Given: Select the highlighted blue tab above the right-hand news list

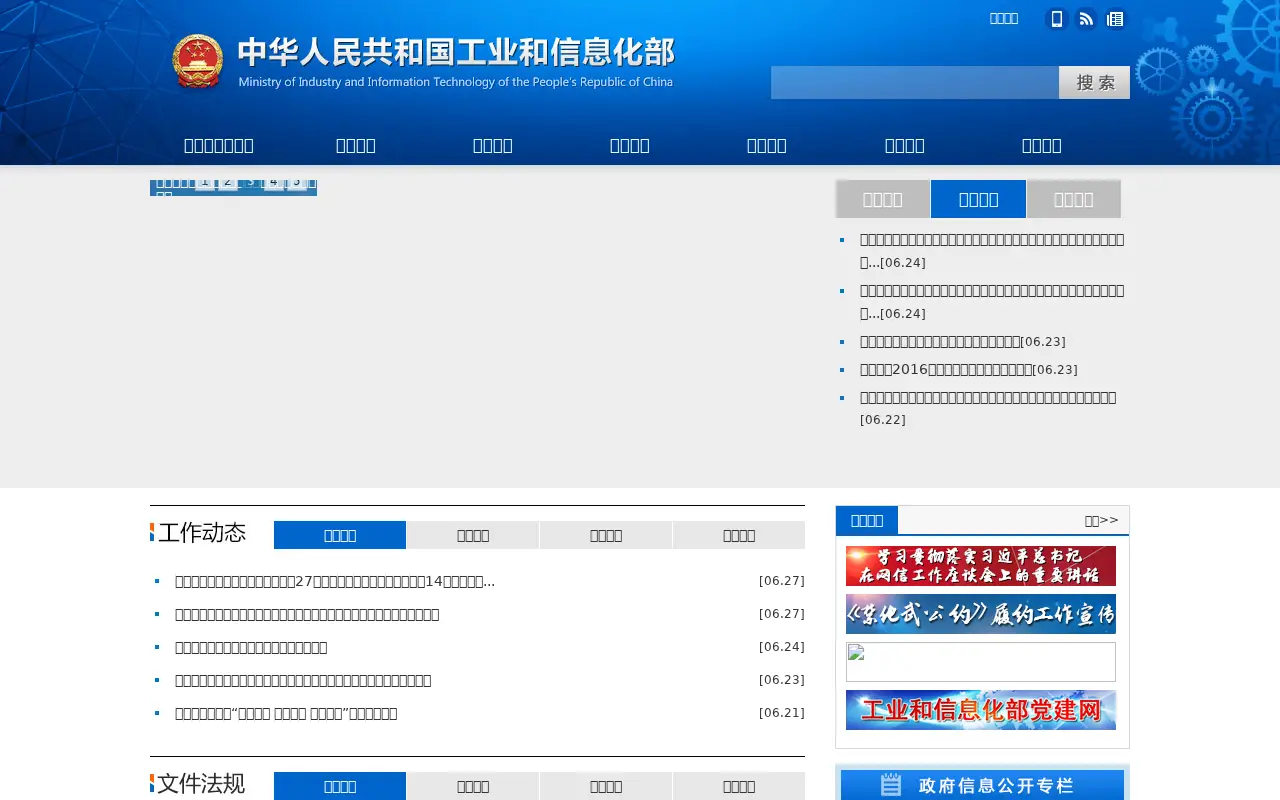Looking at the screenshot, I should [x=978, y=199].
